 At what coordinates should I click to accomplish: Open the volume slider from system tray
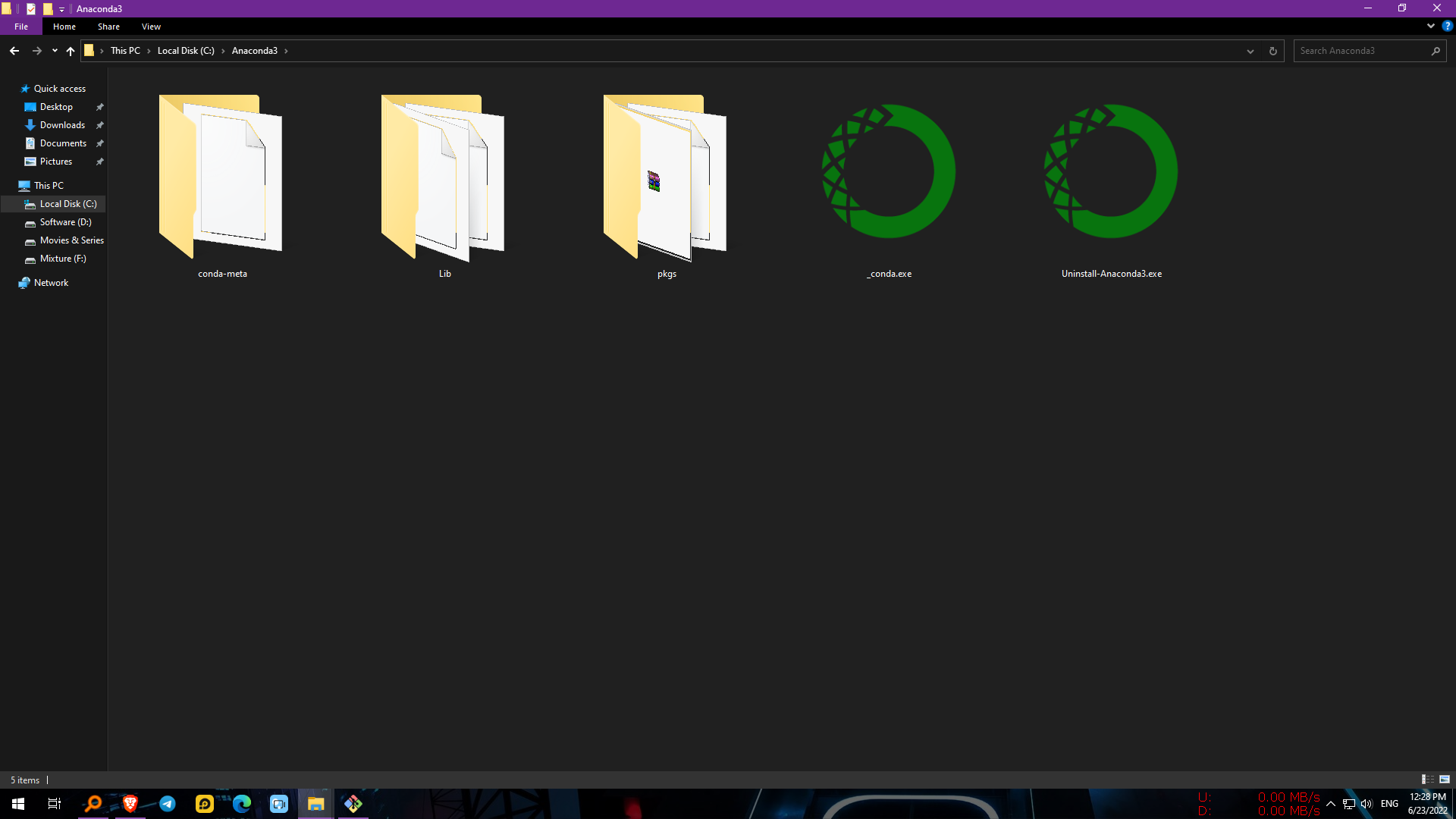coord(1367,803)
